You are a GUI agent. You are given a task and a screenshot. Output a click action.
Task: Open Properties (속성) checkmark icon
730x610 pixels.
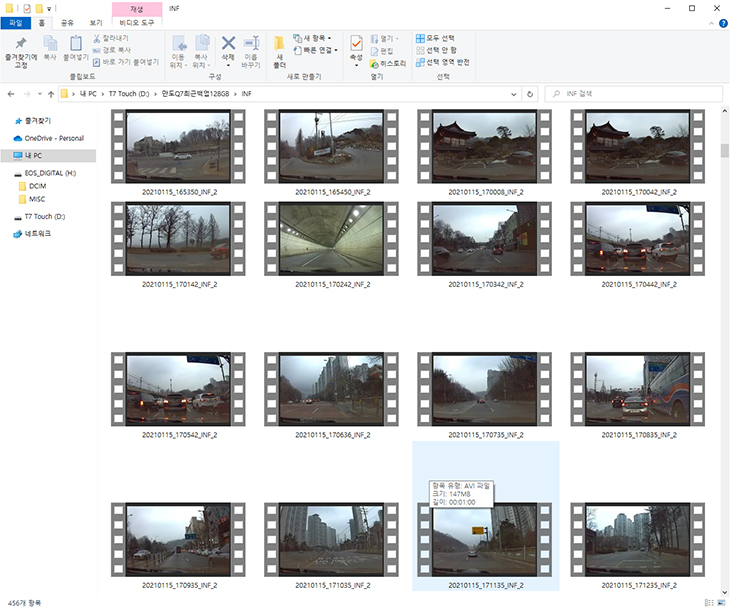356,44
